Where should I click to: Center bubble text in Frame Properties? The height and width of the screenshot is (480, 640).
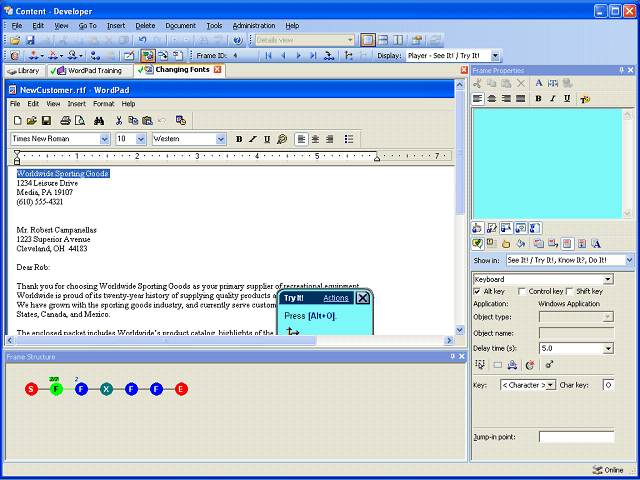[x=492, y=99]
